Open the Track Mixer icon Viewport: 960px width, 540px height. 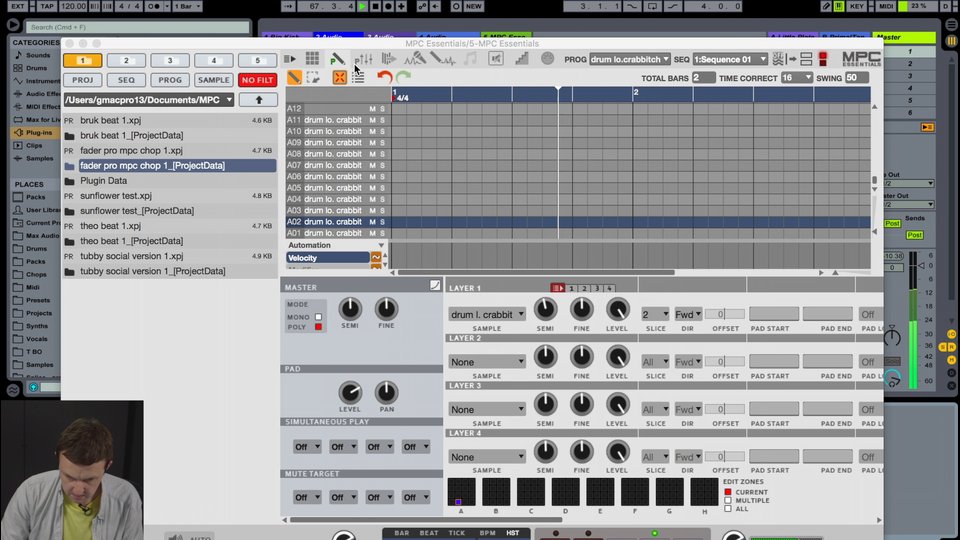point(389,59)
